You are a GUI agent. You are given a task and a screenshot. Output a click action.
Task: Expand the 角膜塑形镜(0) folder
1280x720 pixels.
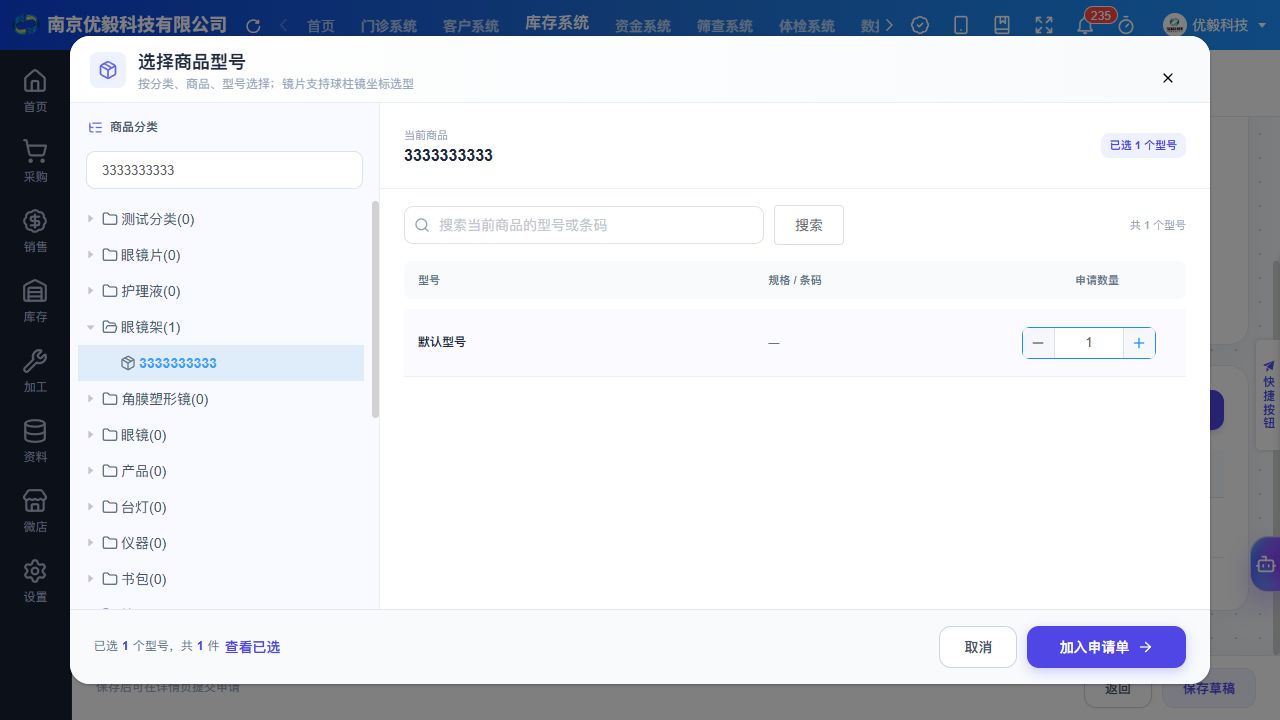tap(90, 399)
